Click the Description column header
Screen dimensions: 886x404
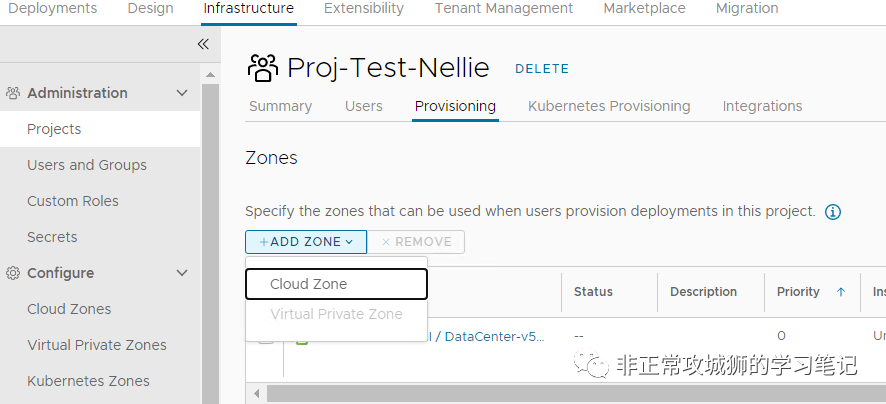[x=703, y=292]
